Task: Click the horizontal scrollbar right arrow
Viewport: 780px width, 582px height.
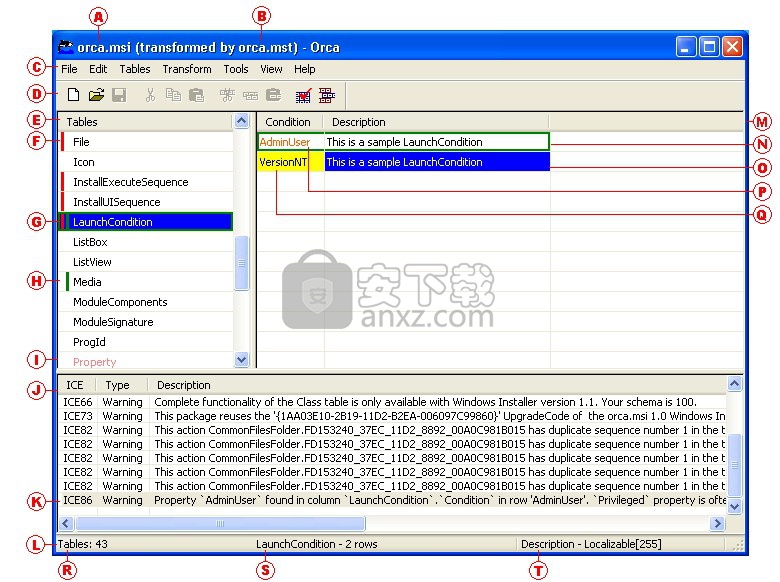Action: click(717, 523)
